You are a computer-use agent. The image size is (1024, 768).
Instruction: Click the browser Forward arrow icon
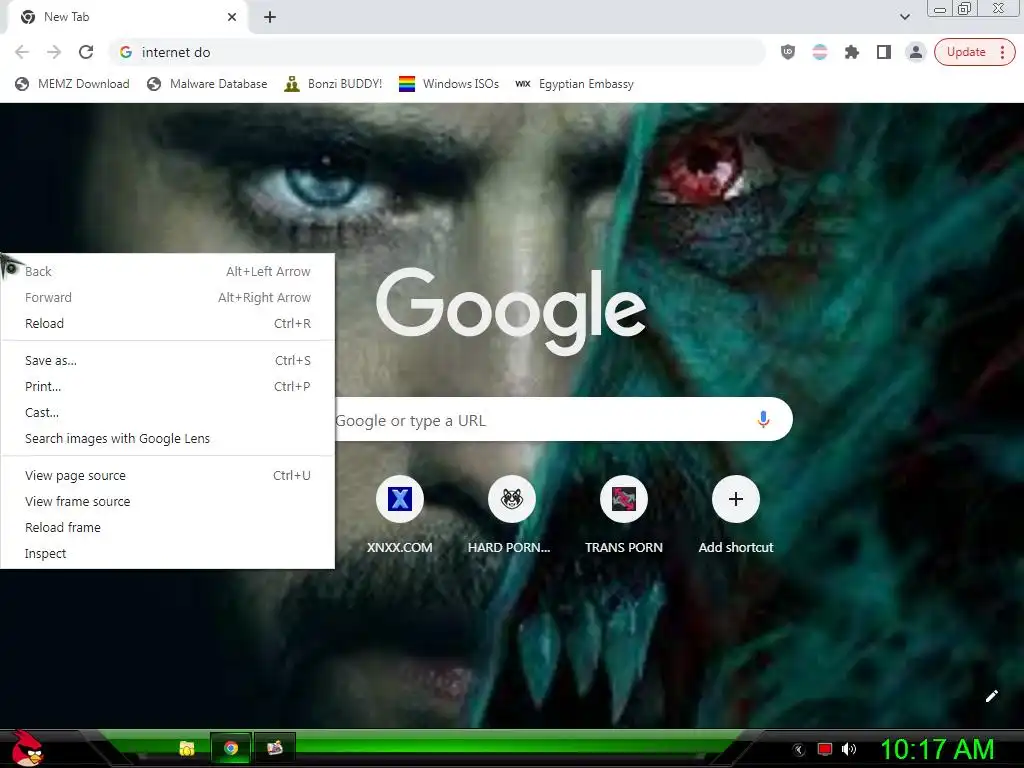click(x=54, y=52)
